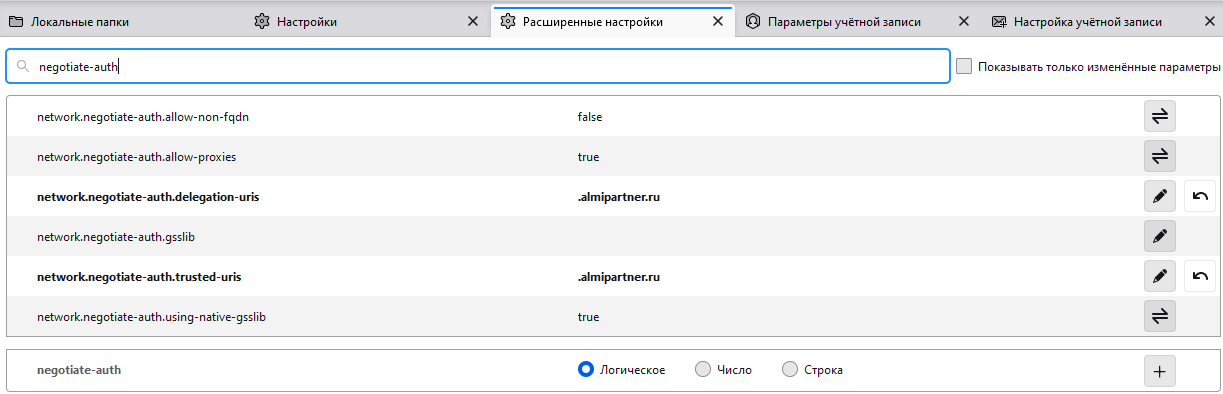
Task: Select the Строка type radio button
Action: (x=790, y=370)
